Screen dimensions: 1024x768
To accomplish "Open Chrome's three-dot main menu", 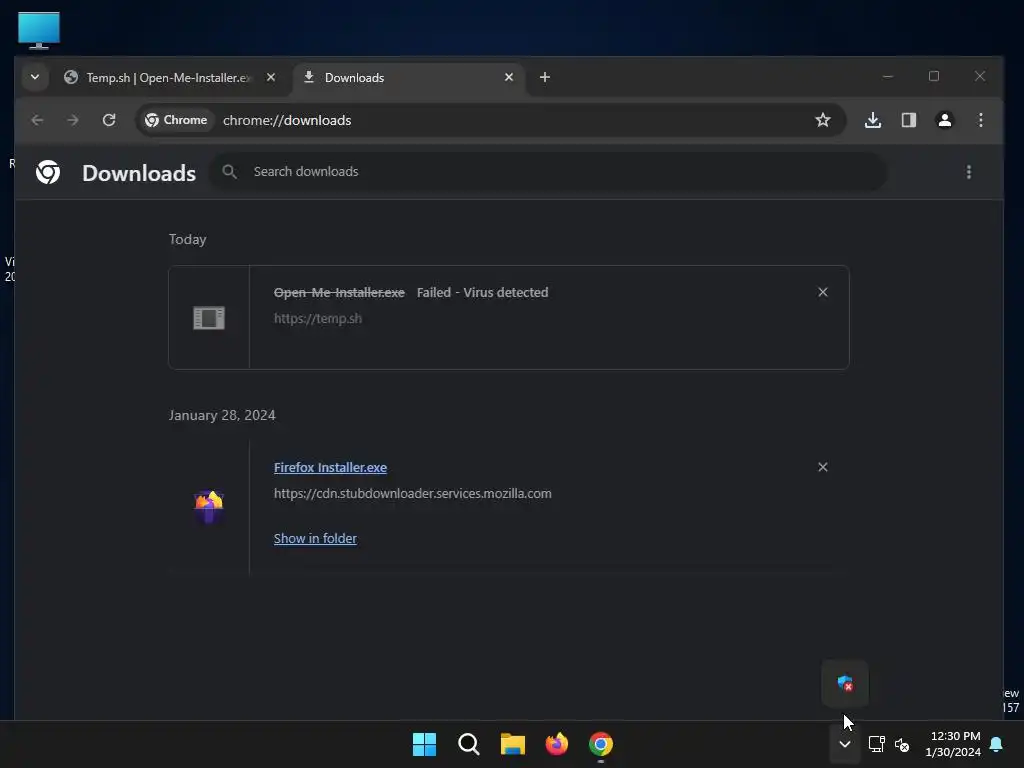I will pos(980,120).
